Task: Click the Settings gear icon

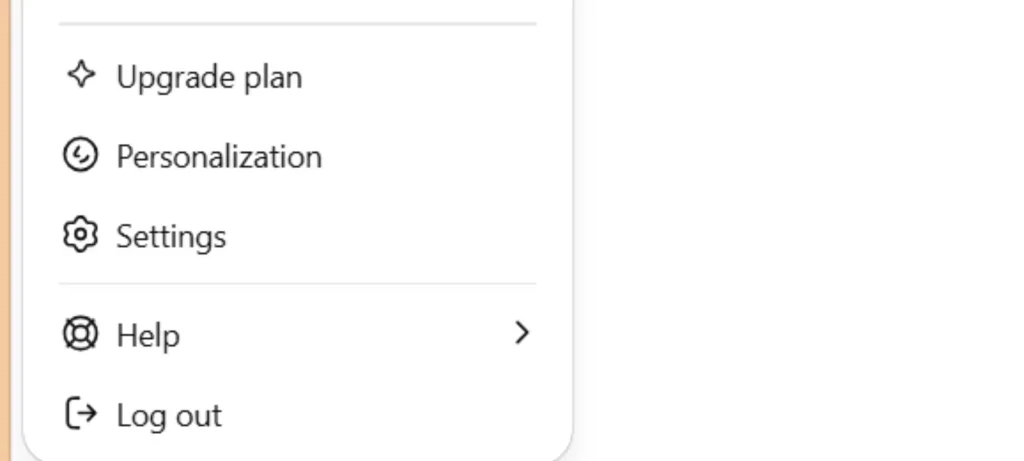Action: pyautogui.click(x=80, y=236)
